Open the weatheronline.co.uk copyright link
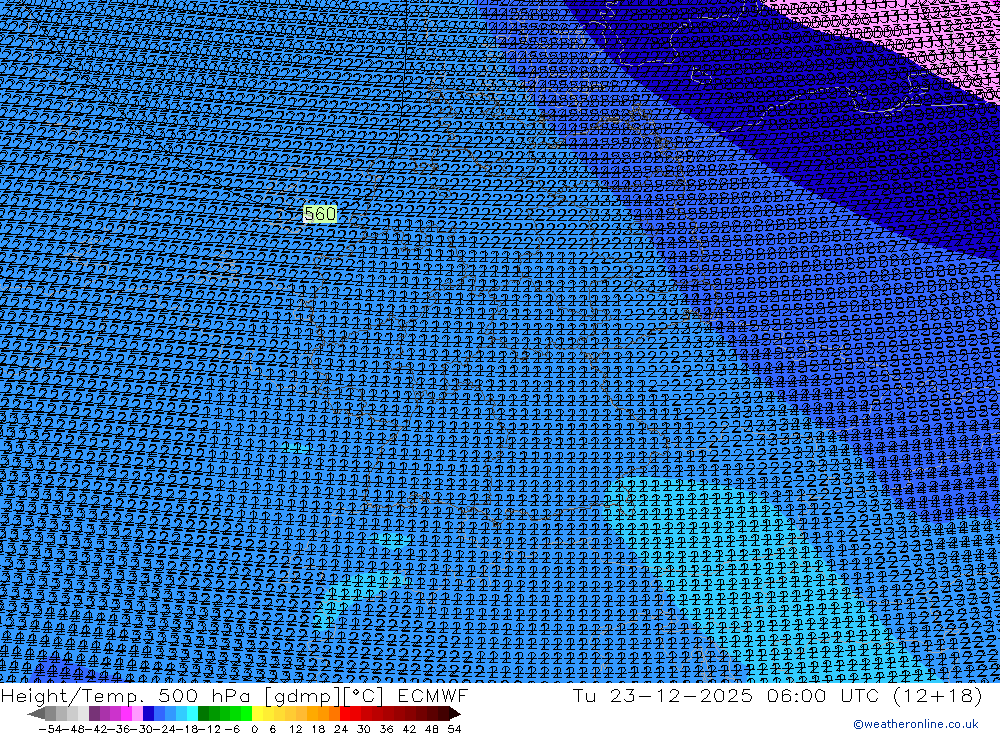 916,724
